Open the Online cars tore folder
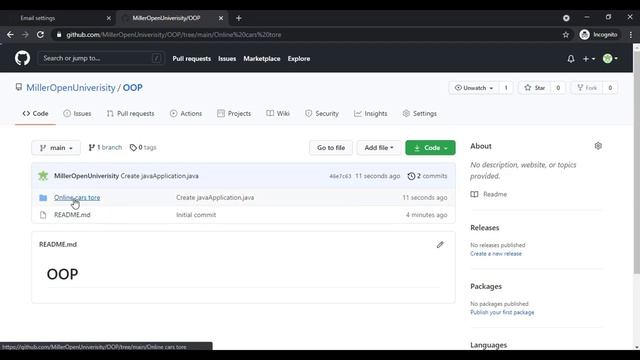 click(77, 198)
